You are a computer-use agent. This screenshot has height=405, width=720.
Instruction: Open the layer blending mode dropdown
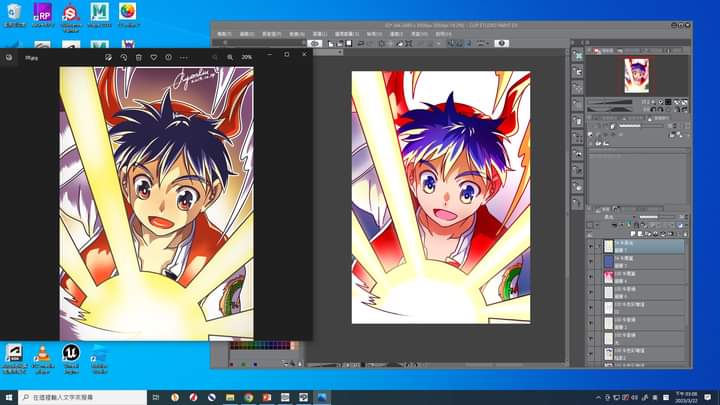615,217
